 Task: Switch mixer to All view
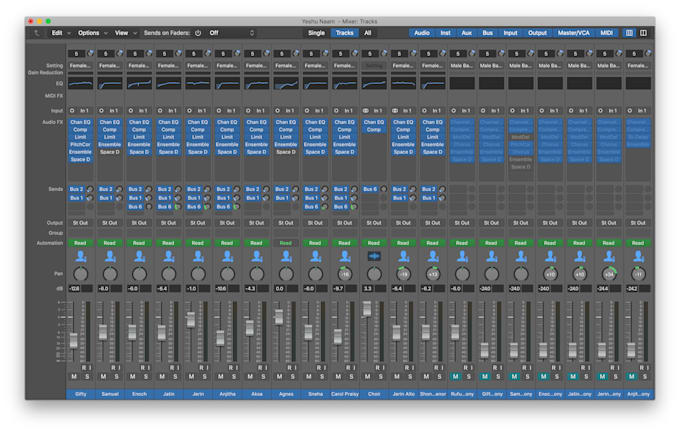tap(368, 33)
